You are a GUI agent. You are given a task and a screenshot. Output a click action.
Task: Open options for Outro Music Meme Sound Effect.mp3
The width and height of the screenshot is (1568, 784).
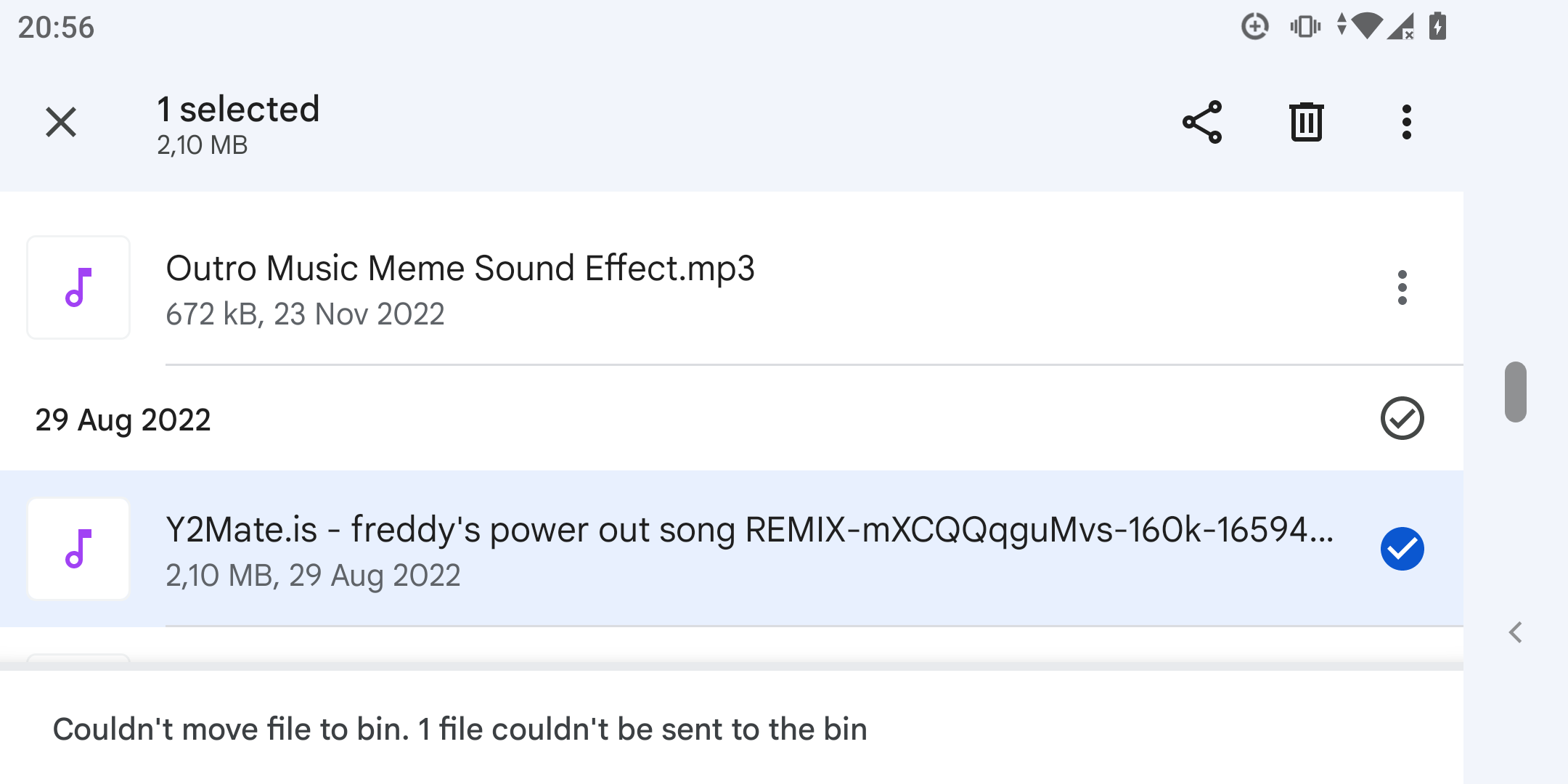click(1402, 287)
